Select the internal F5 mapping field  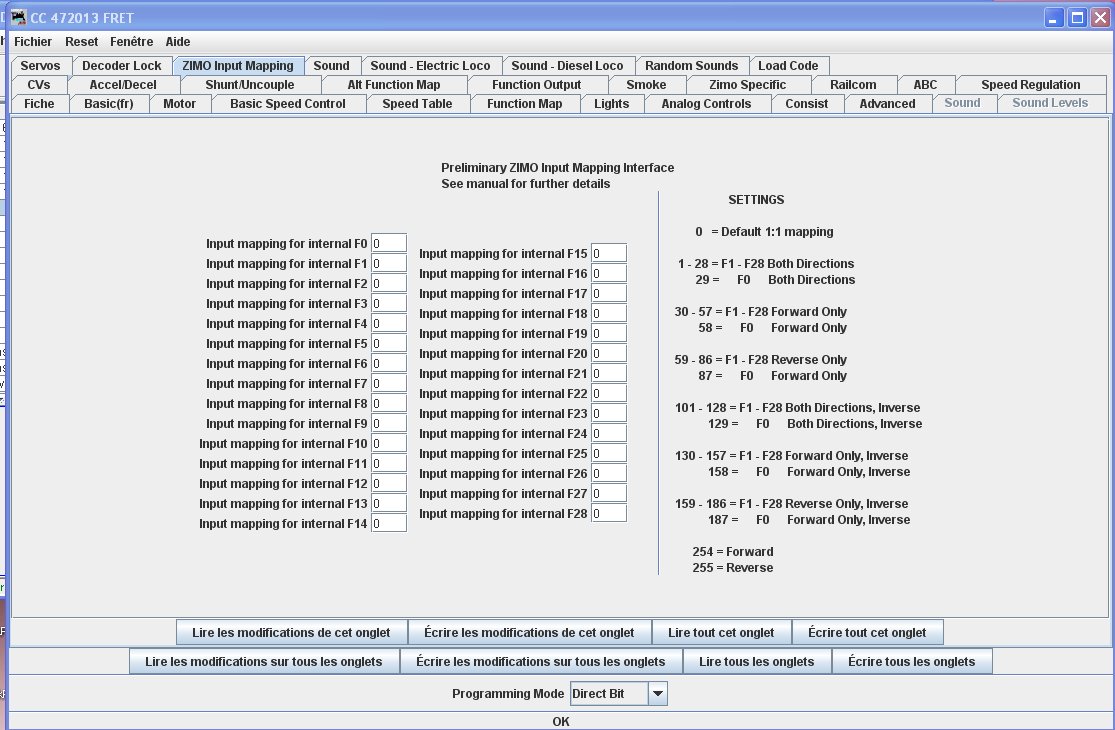click(389, 343)
